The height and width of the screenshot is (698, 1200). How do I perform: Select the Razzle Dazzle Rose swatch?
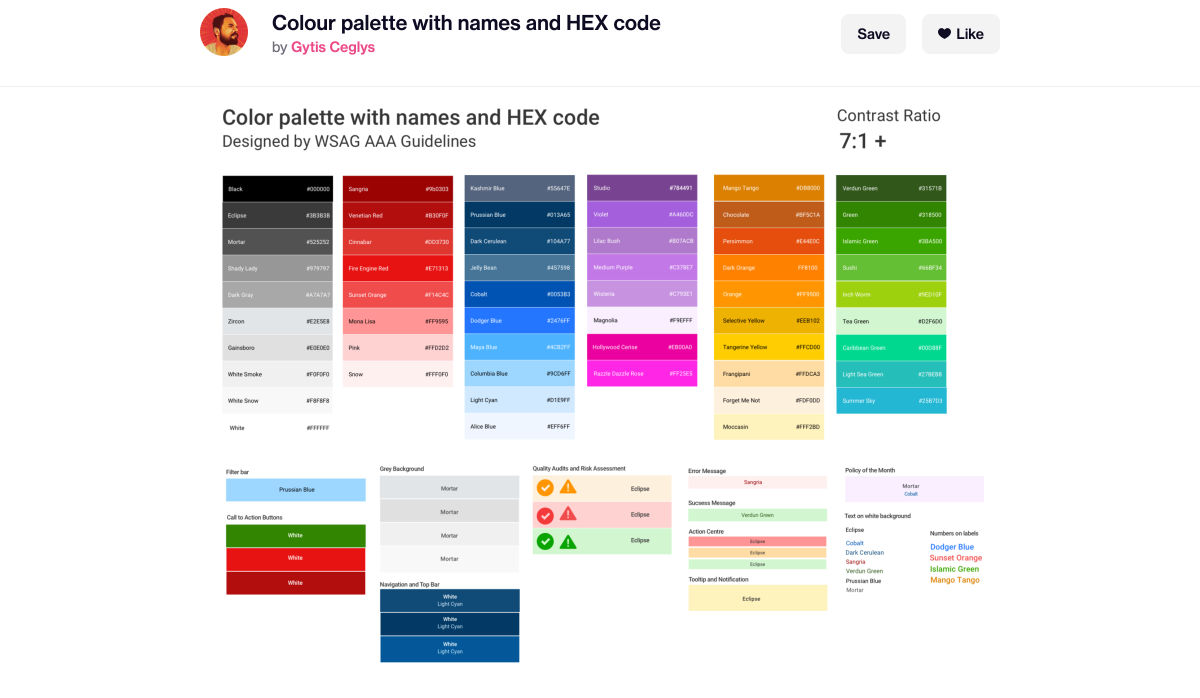coord(642,373)
